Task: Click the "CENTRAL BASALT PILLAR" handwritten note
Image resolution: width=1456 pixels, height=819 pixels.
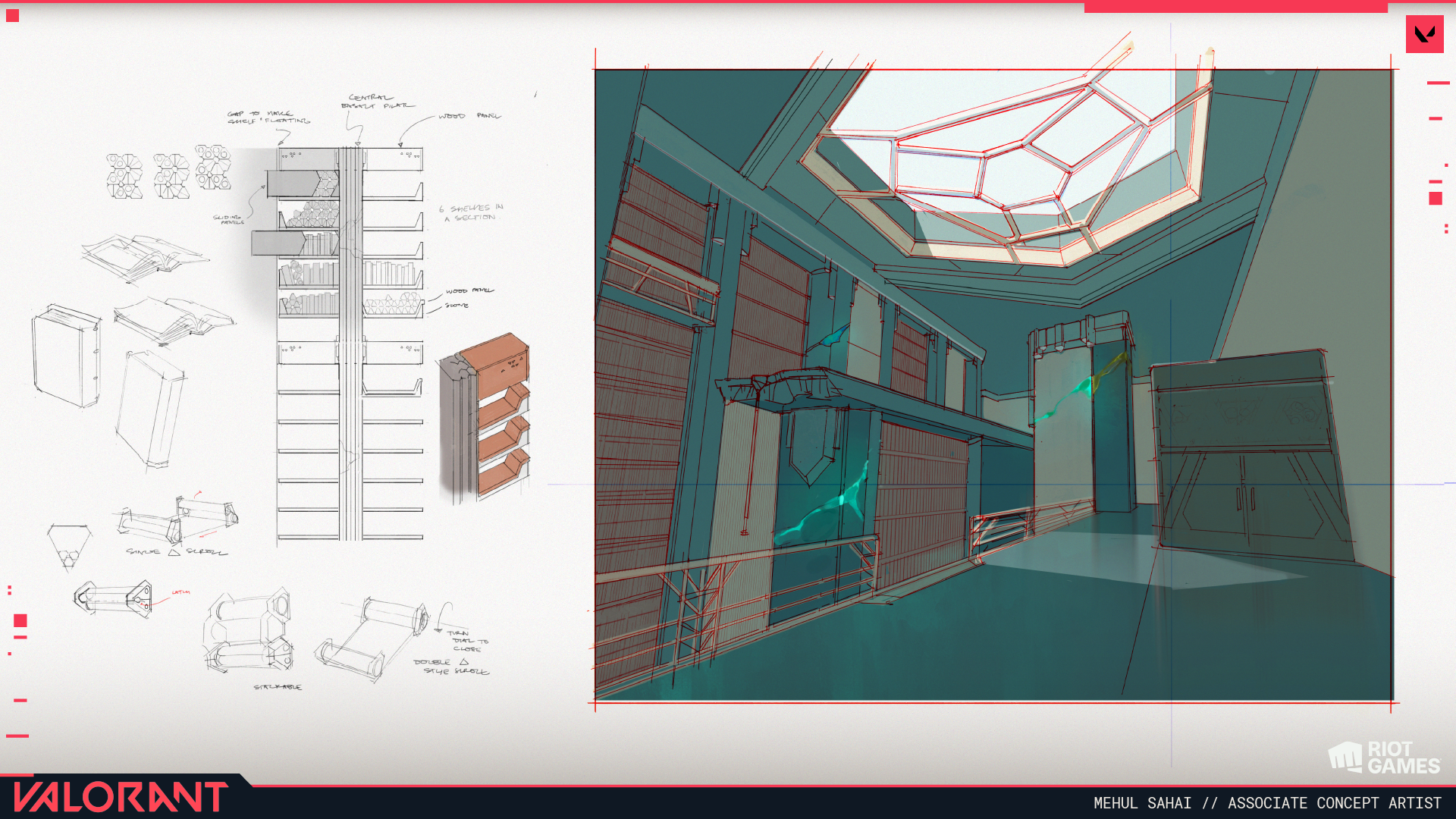Action: [x=377, y=102]
